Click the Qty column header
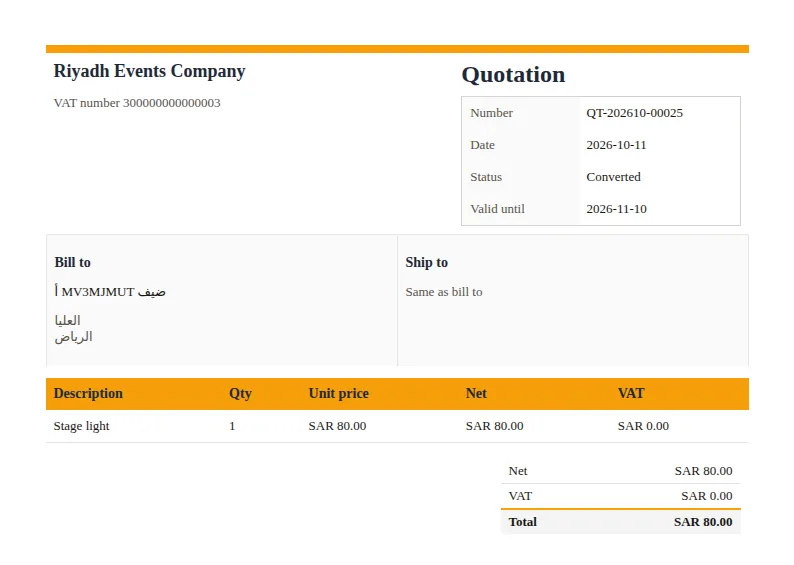This screenshot has width=794, height=565. (x=240, y=393)
